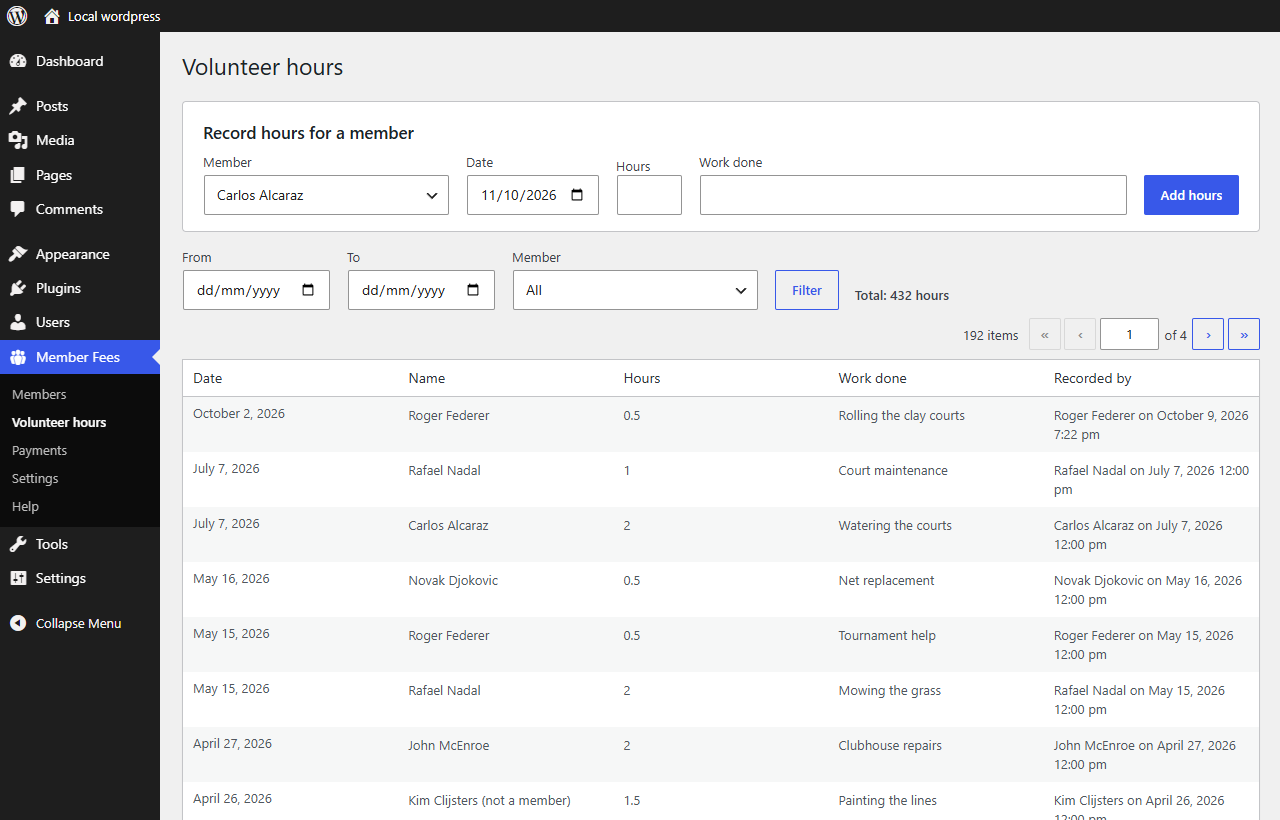Click the Posts pushpin icon
The image size is (1280, 820).
pyautogui.click(x=18, y=106)
